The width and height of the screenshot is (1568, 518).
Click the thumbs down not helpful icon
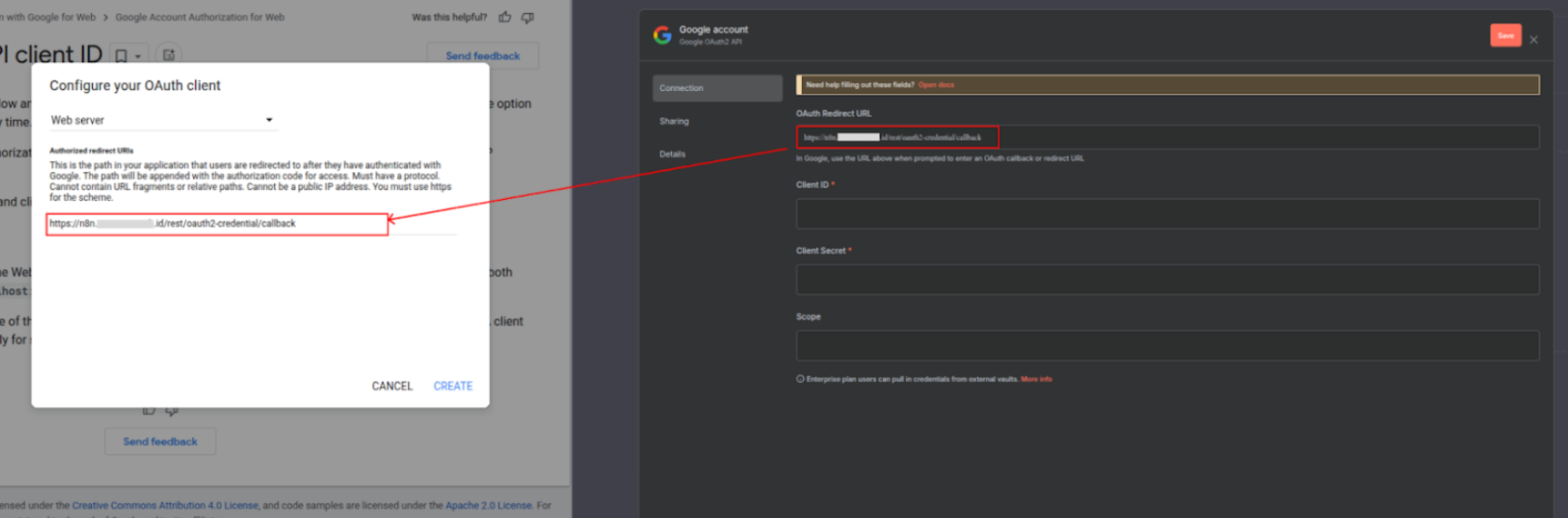point(527,18)
